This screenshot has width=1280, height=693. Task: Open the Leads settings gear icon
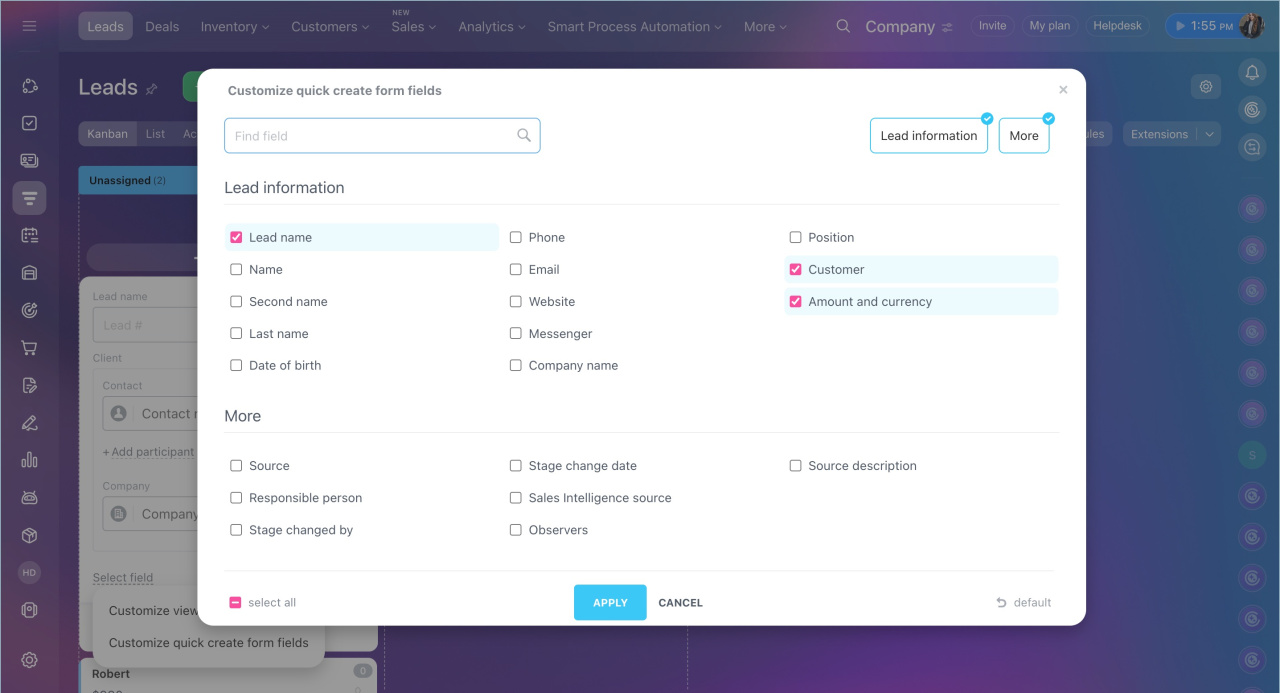1206,87
